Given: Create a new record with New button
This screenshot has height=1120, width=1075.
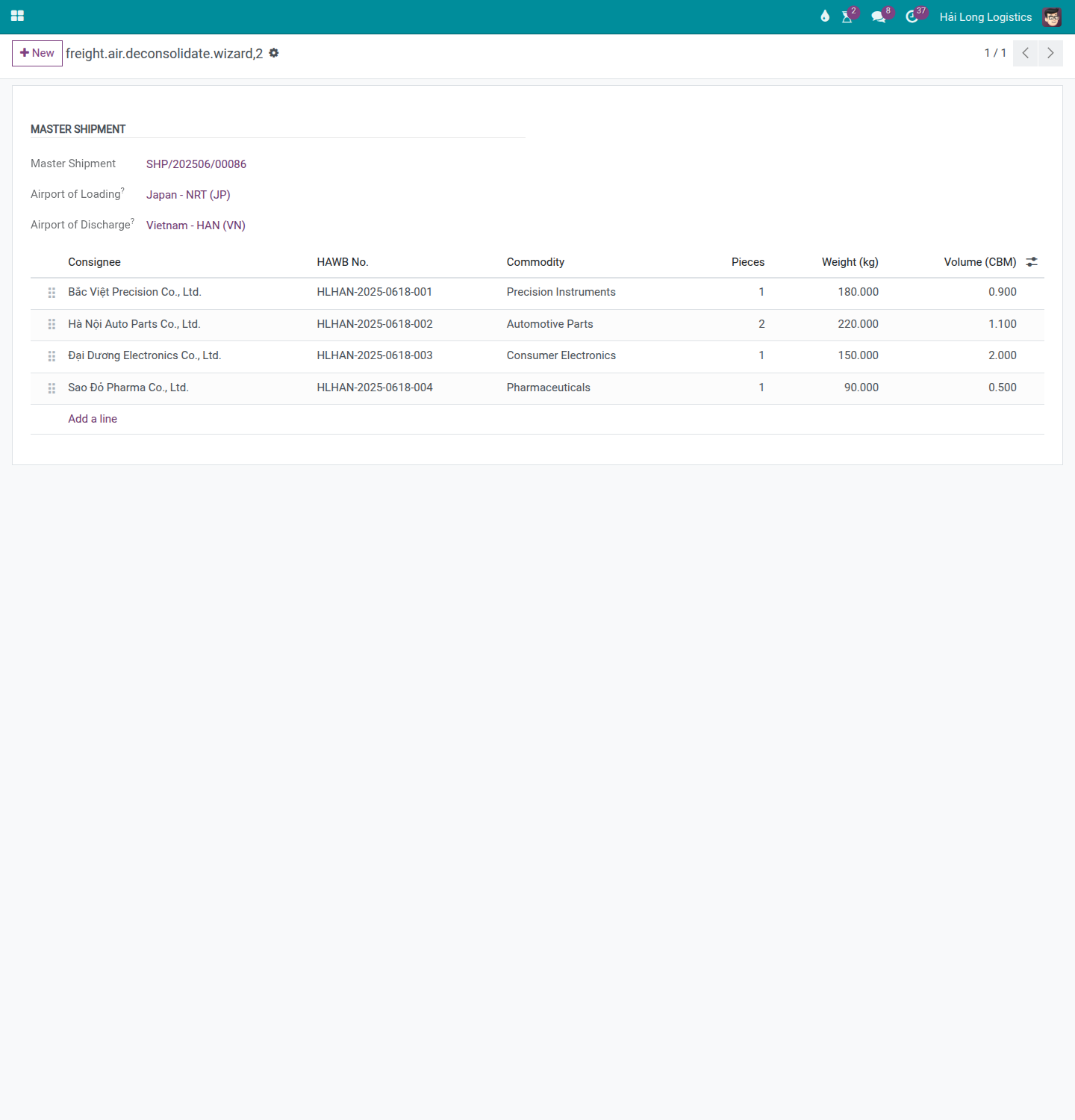Looking at the screenshot, I should click(37, 53).
